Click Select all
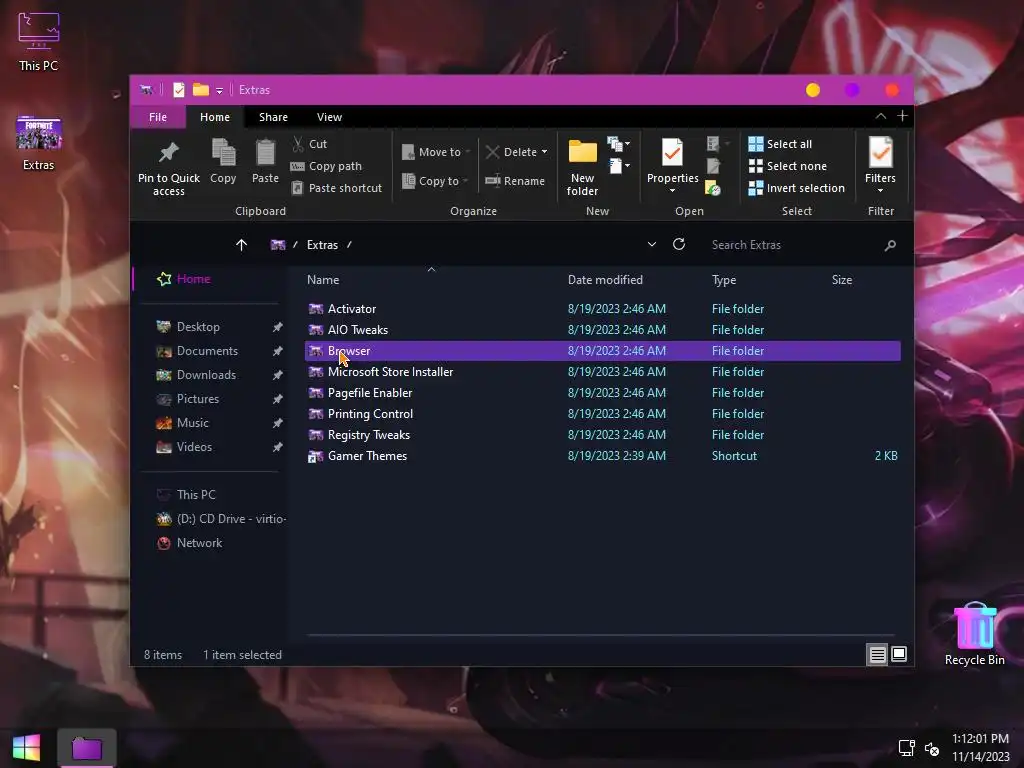The height and width of the screenshot is (768, 1024). coord(780,144)
